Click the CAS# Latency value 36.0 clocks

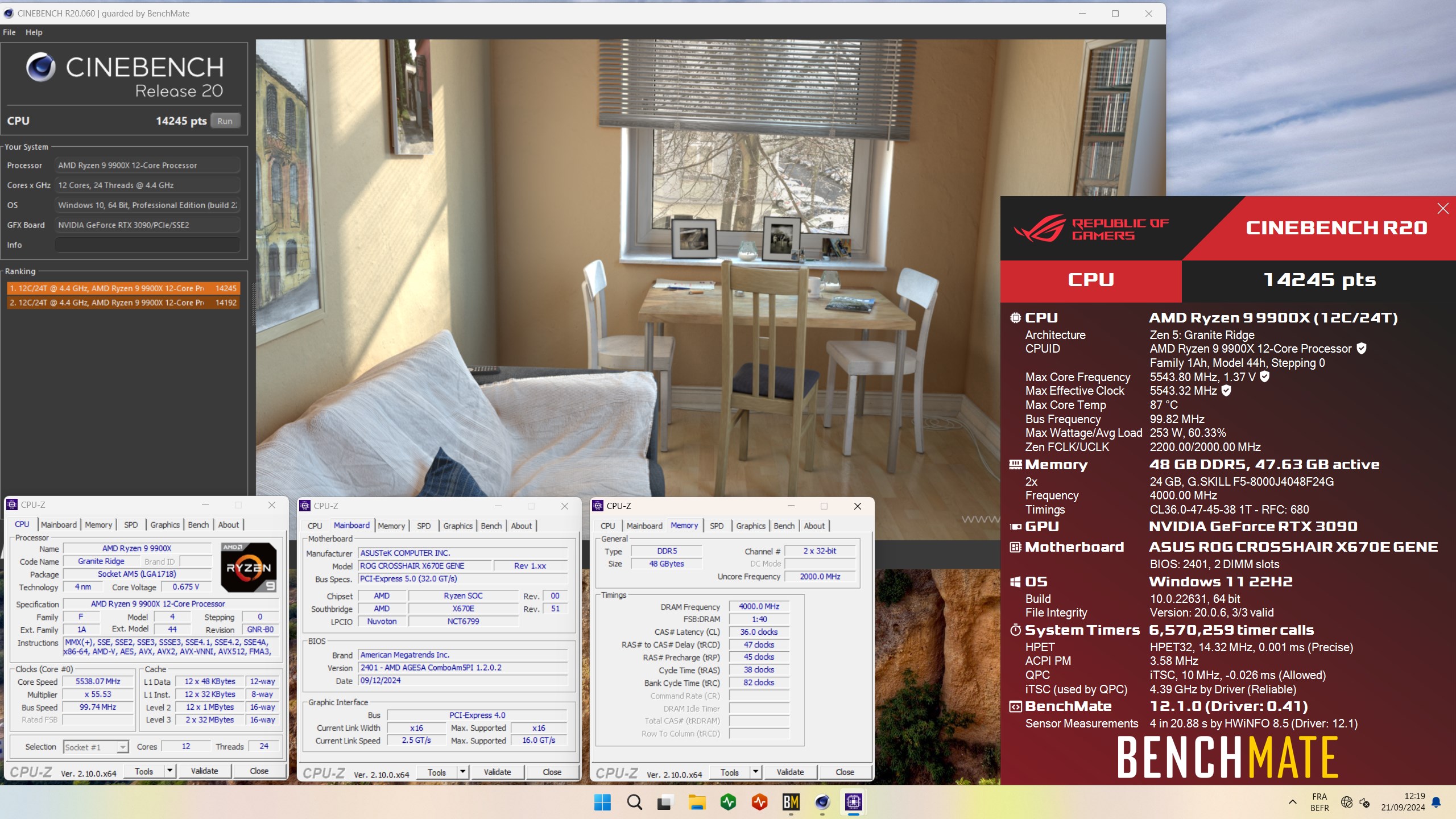pyautogui.click(x=759, y=632)
